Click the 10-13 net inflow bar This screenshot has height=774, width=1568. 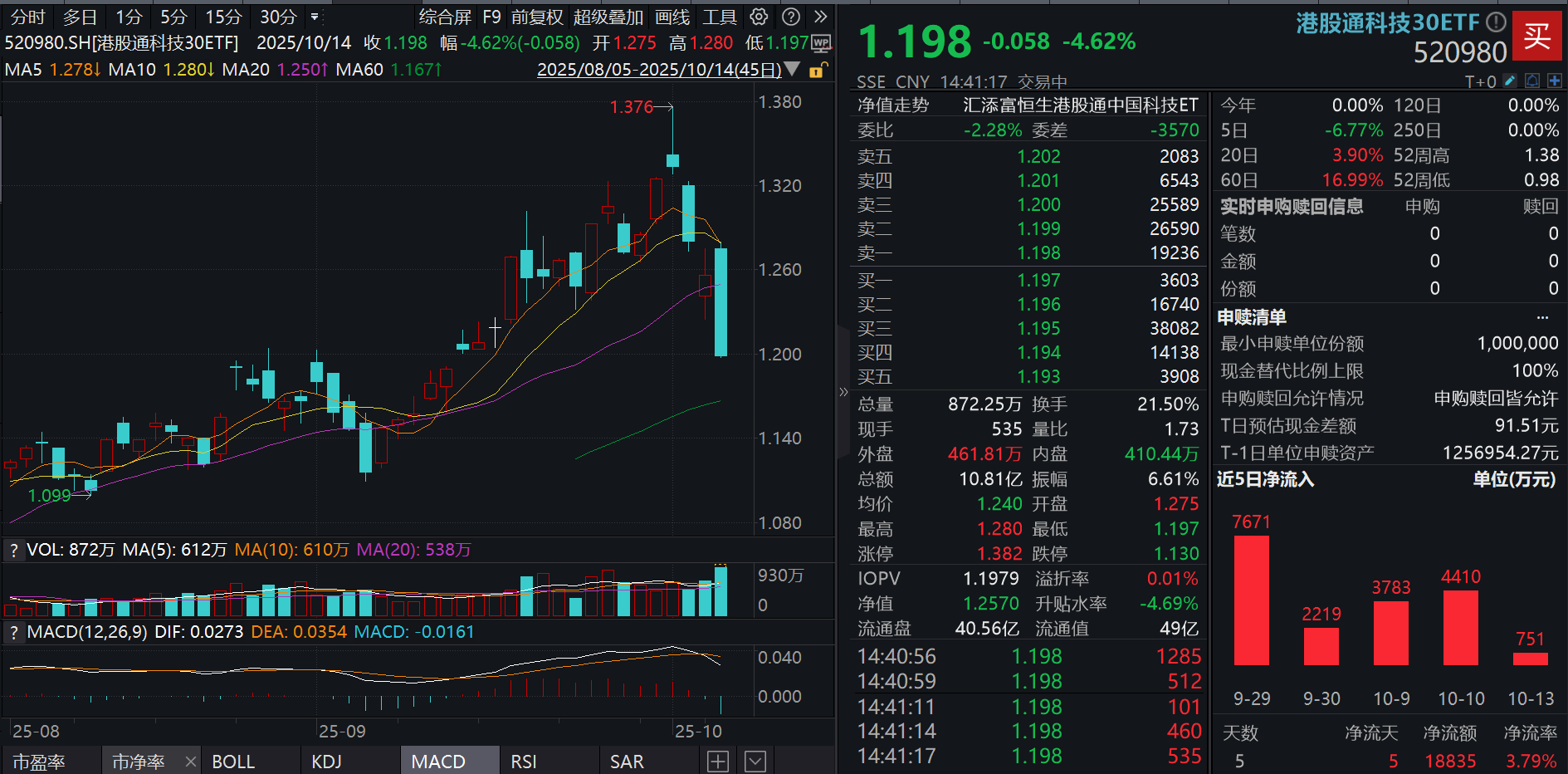tap(1530, 659)
